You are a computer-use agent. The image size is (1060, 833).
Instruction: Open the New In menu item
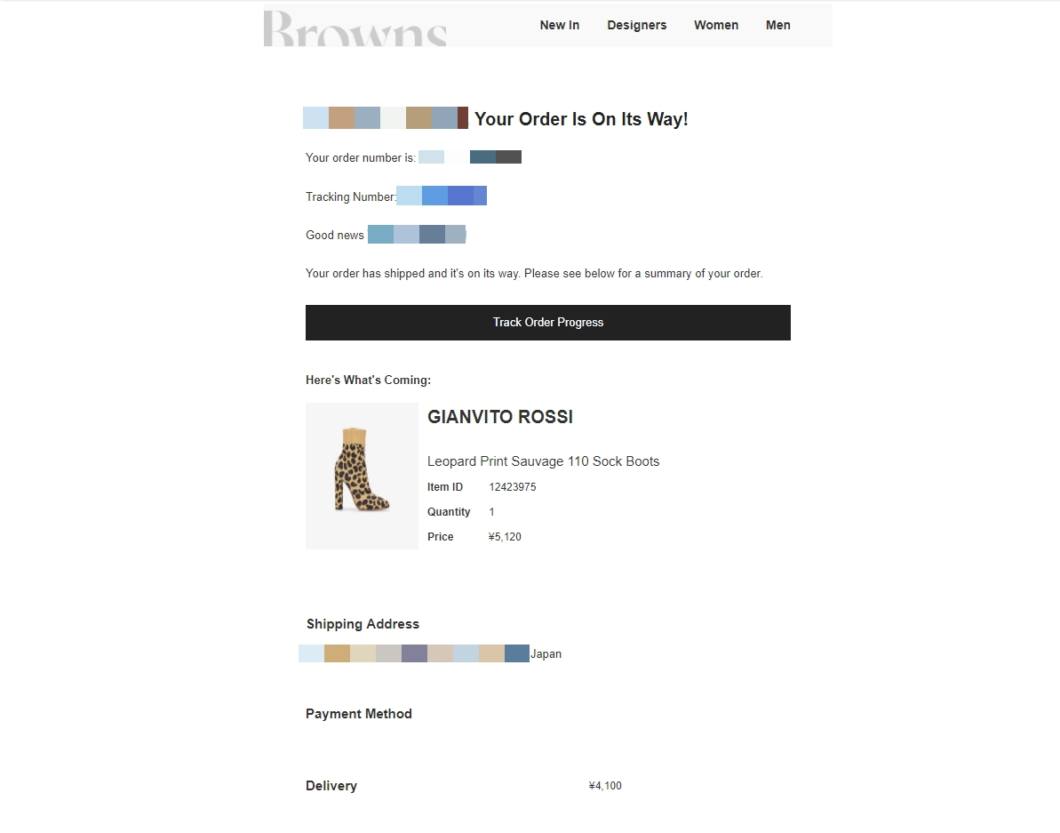click(559, 25)
